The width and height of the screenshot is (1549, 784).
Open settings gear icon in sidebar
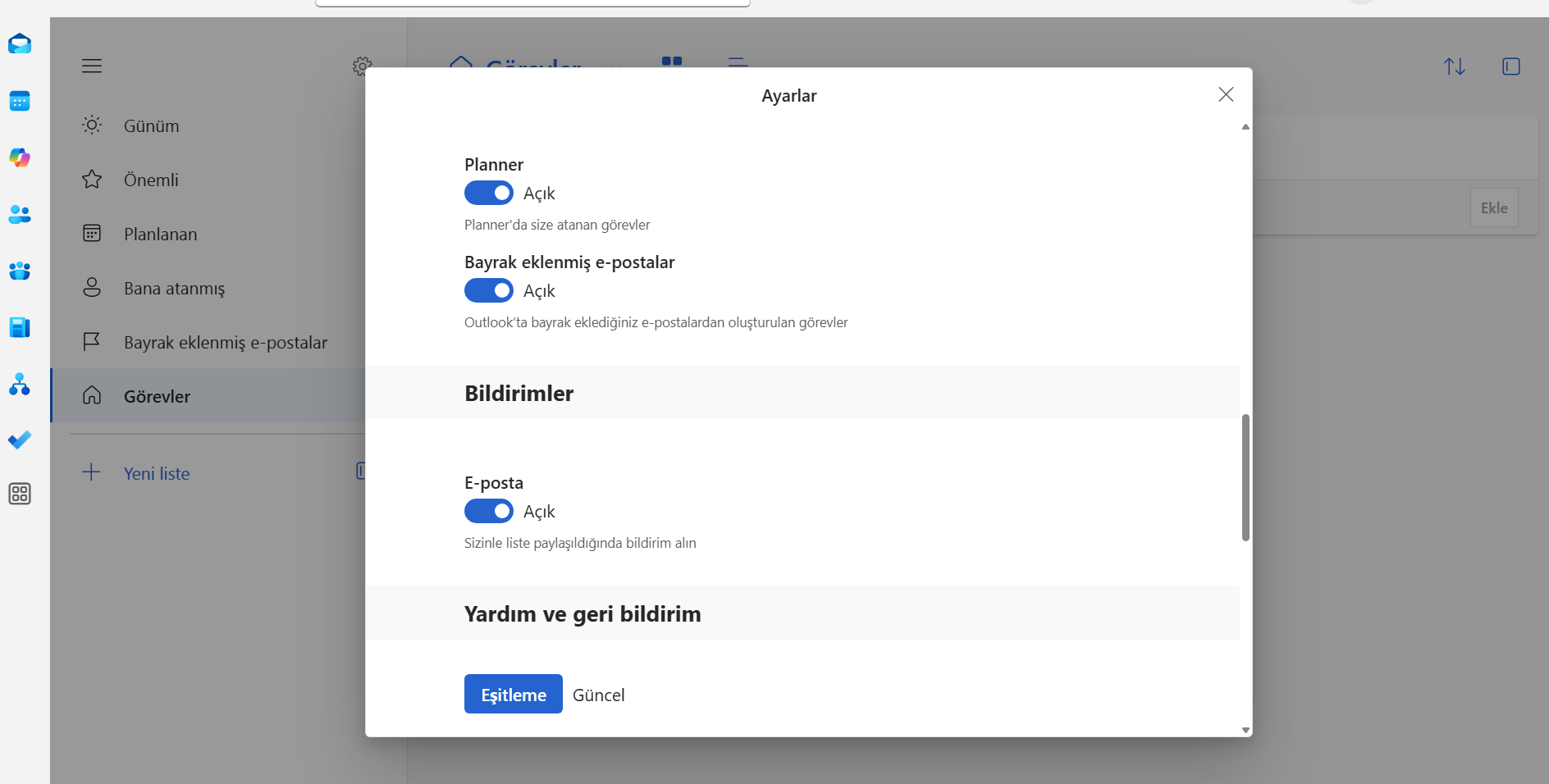pyautogui.click(x=362, y=66)
